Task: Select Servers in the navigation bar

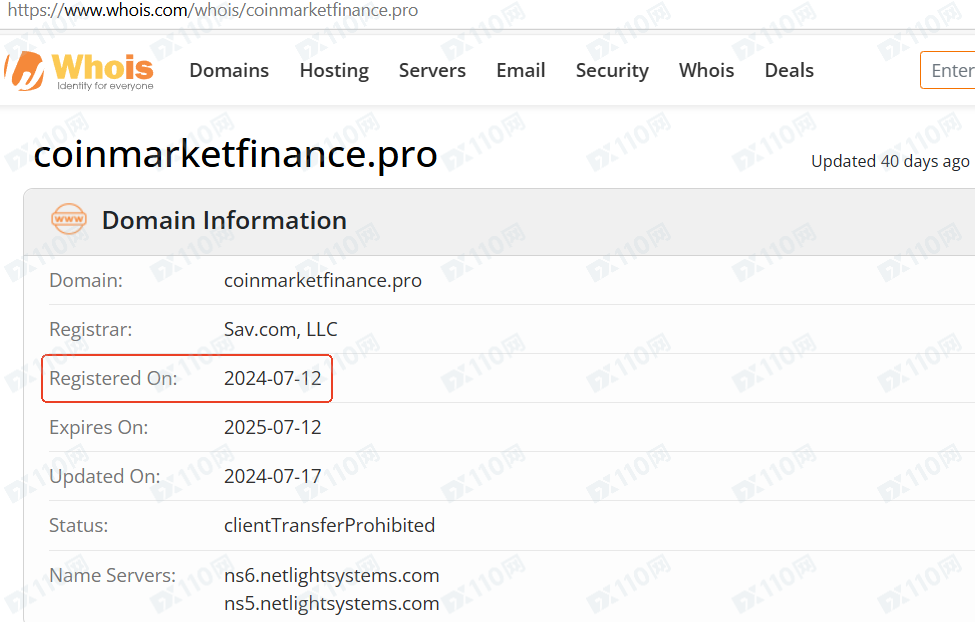Action: (432, 70)
